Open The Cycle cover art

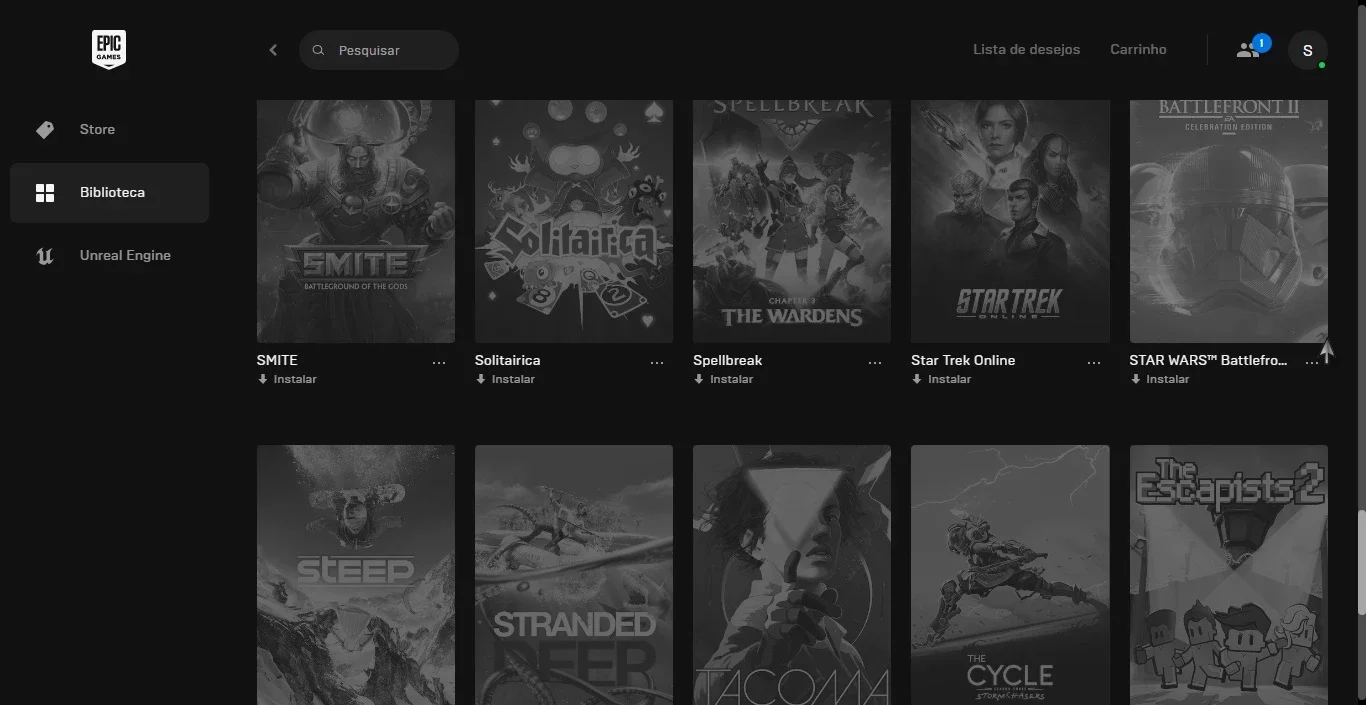pyautogui.click(x=1010, y=575)
